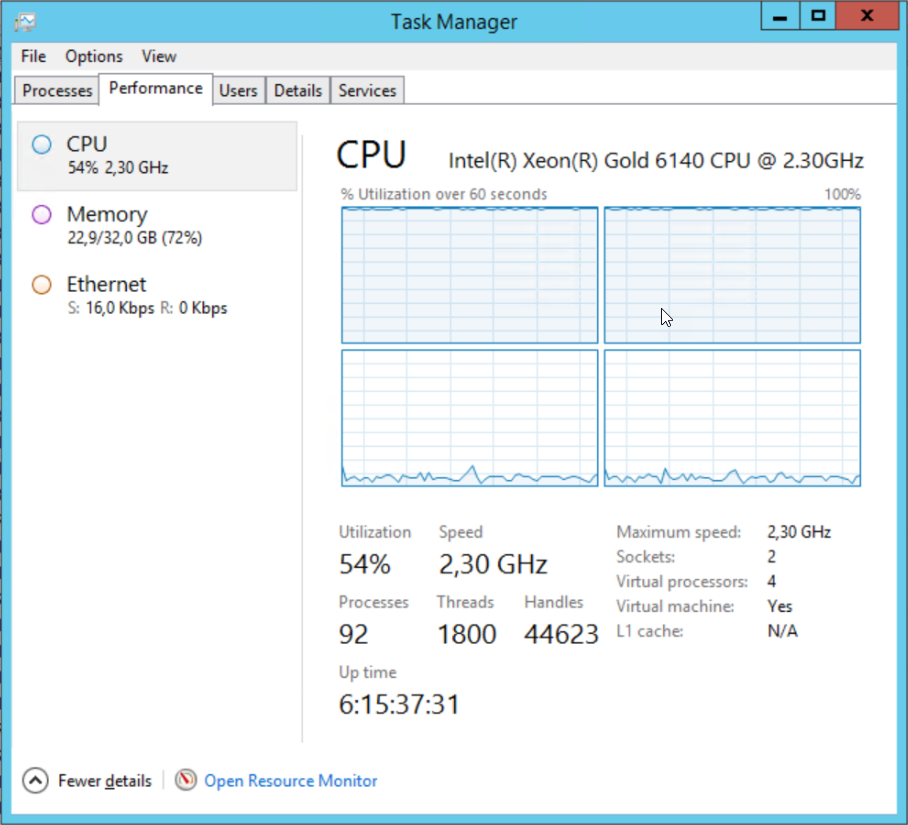Maximize the Task Manager window
Screen dimensions: 908x825
tap(818, 16)
